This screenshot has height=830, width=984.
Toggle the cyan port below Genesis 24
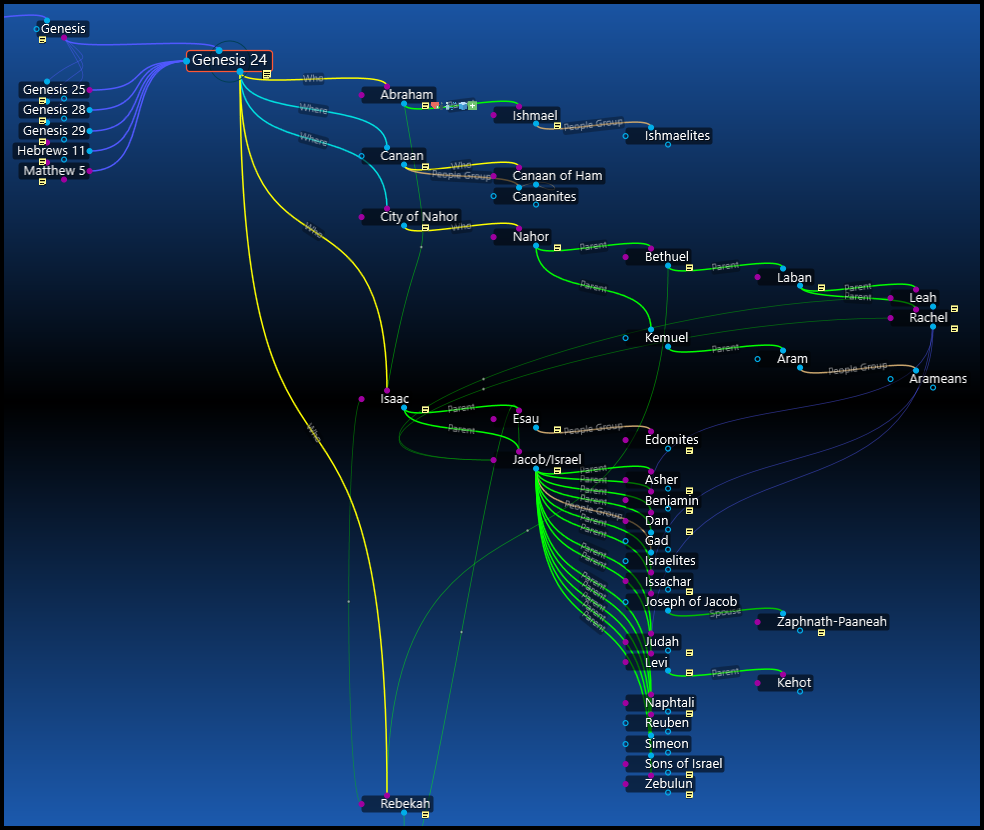pyautogui.click(x=240, y=71)
